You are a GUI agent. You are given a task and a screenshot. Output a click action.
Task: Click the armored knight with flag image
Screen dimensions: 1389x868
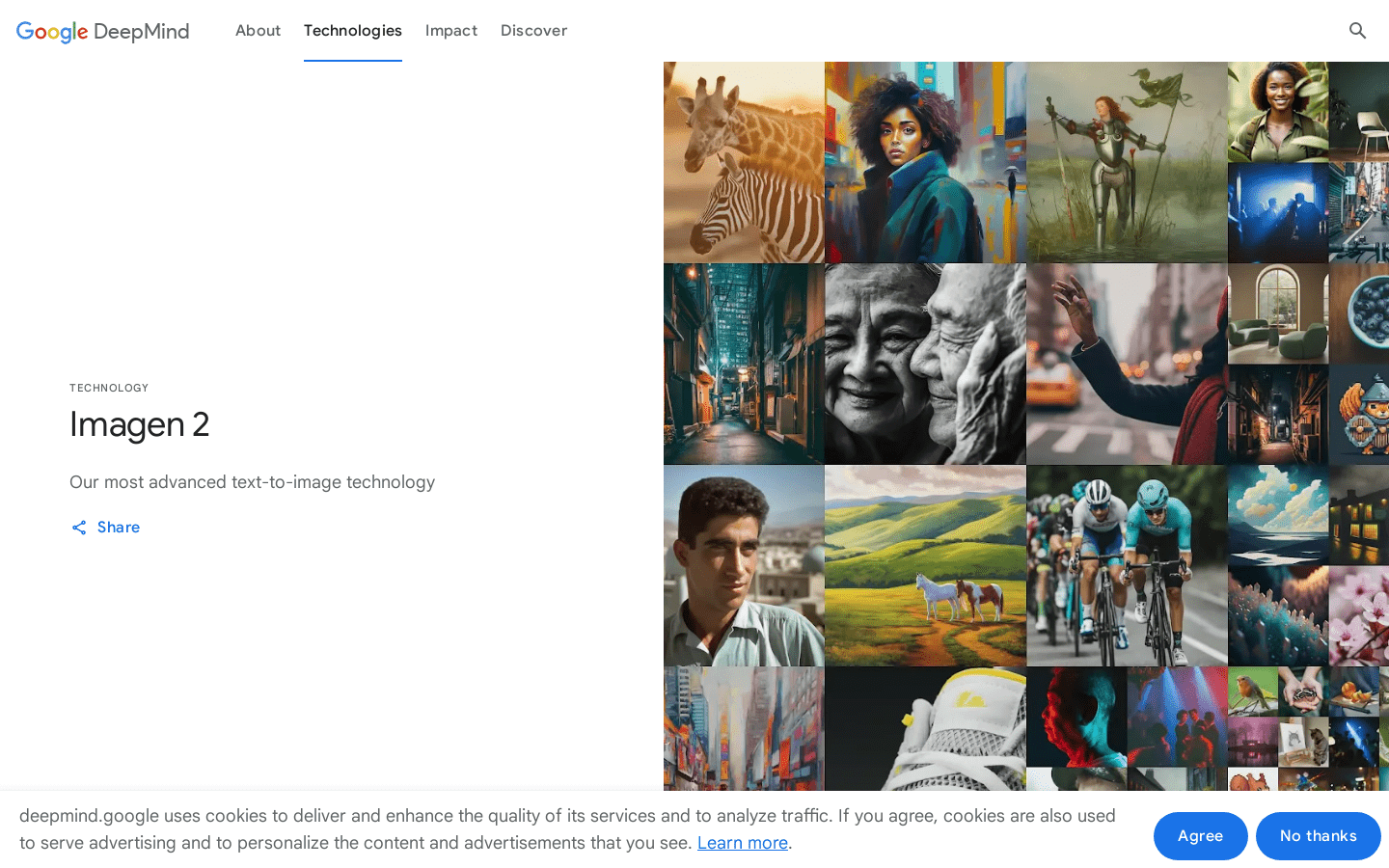click(x=1127, y=162)
